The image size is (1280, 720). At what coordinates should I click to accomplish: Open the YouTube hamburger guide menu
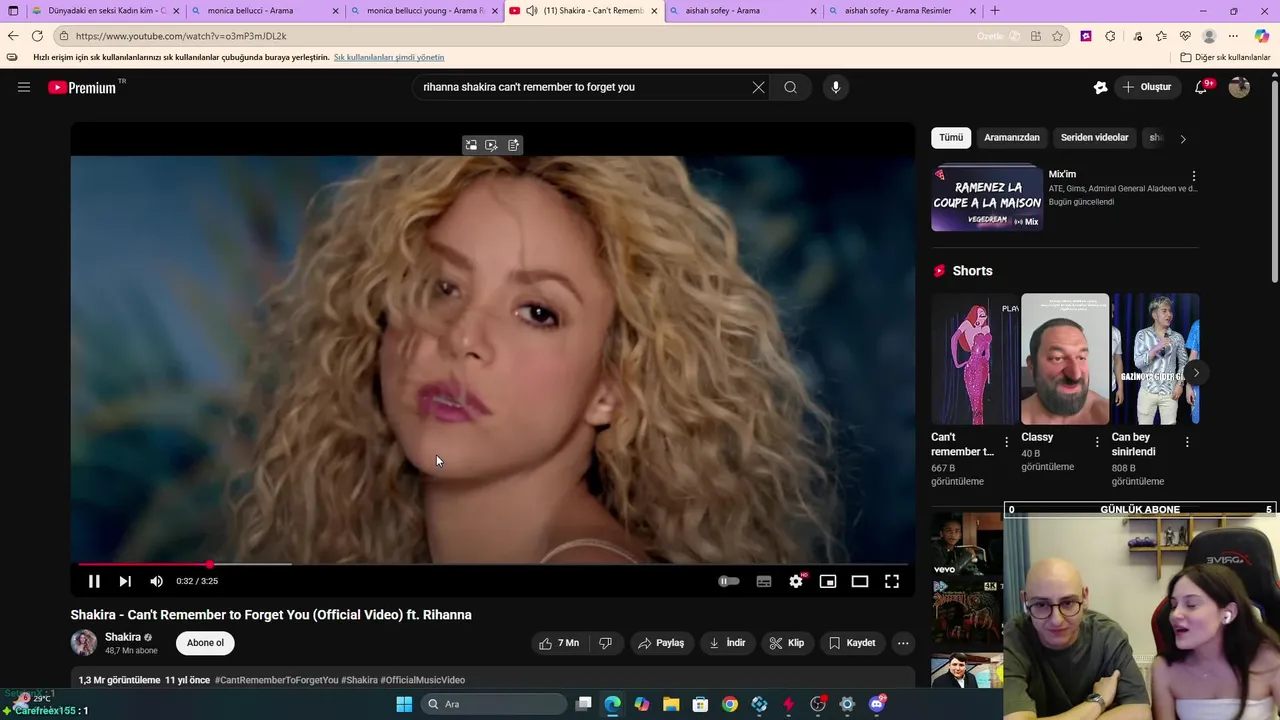pyautogui.click(x=24, y=87)
